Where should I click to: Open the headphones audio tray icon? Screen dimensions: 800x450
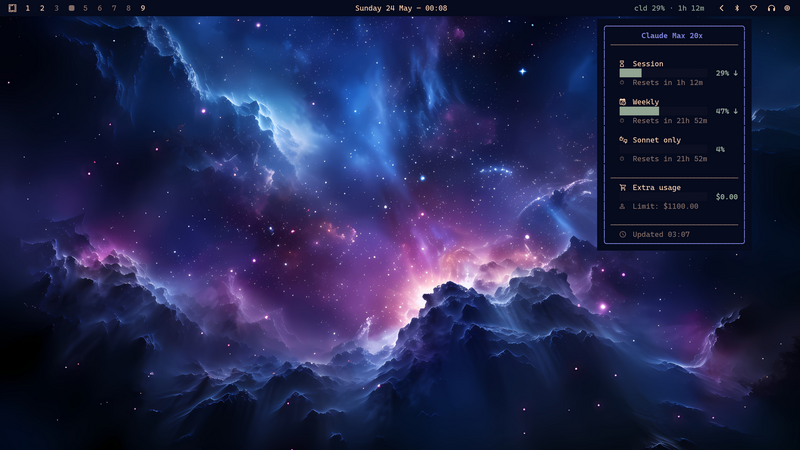(x=771, y=8)
